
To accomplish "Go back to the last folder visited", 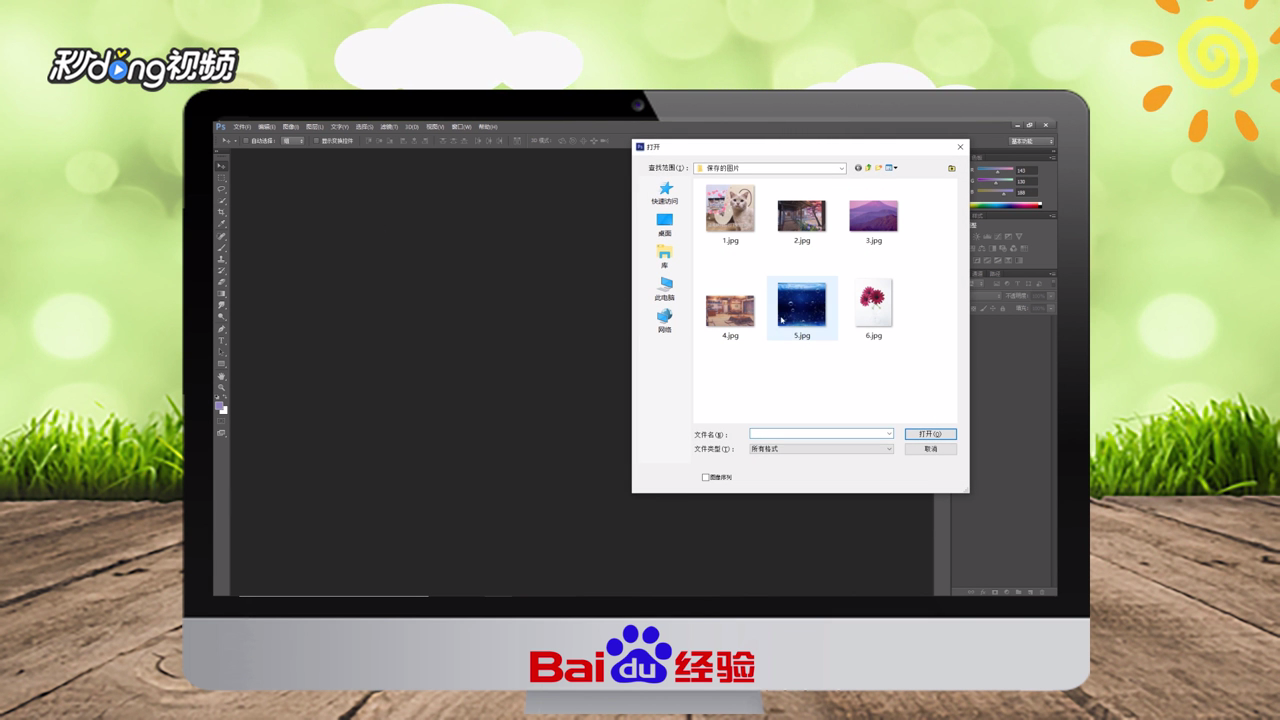I will point(858,168).
